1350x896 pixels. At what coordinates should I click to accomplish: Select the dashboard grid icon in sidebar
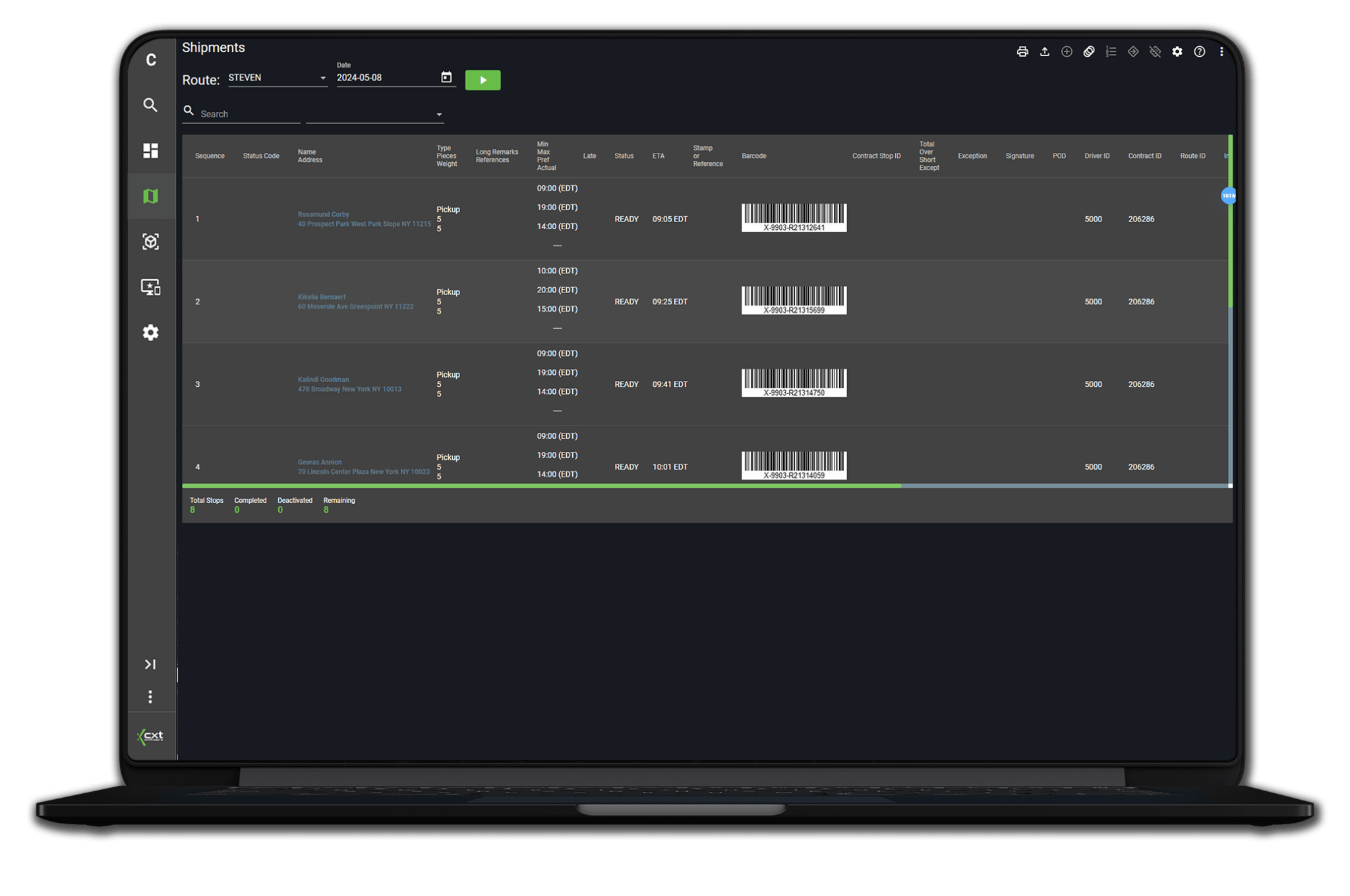(150, 151)
